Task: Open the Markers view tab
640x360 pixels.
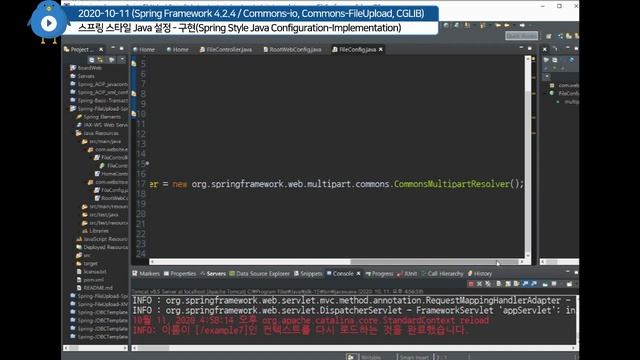Action: click(x=146, y=273)
